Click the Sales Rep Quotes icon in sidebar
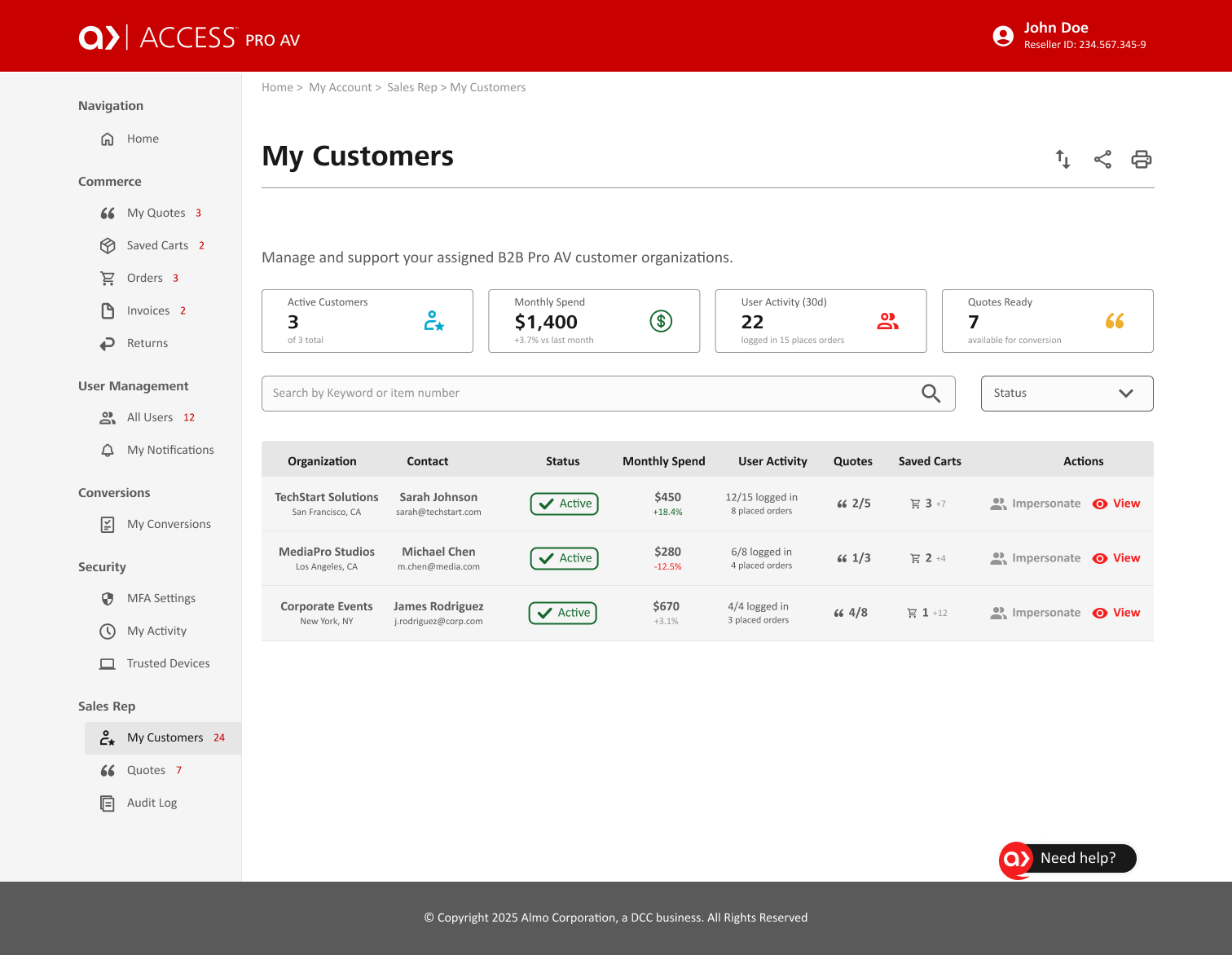This screenshot has width=1232, height=955. 108,771
